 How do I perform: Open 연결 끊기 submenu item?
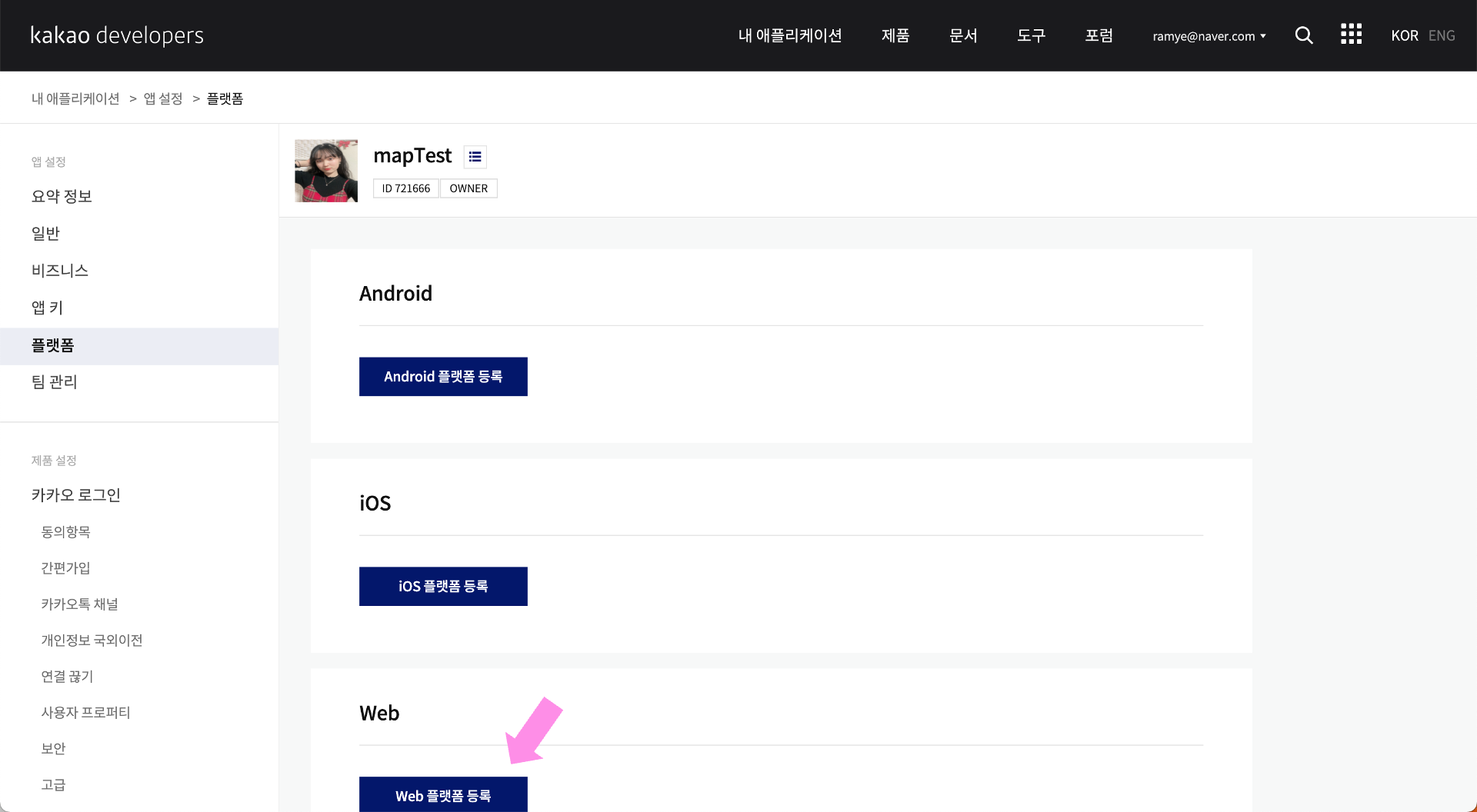click(x=67, y=676)
